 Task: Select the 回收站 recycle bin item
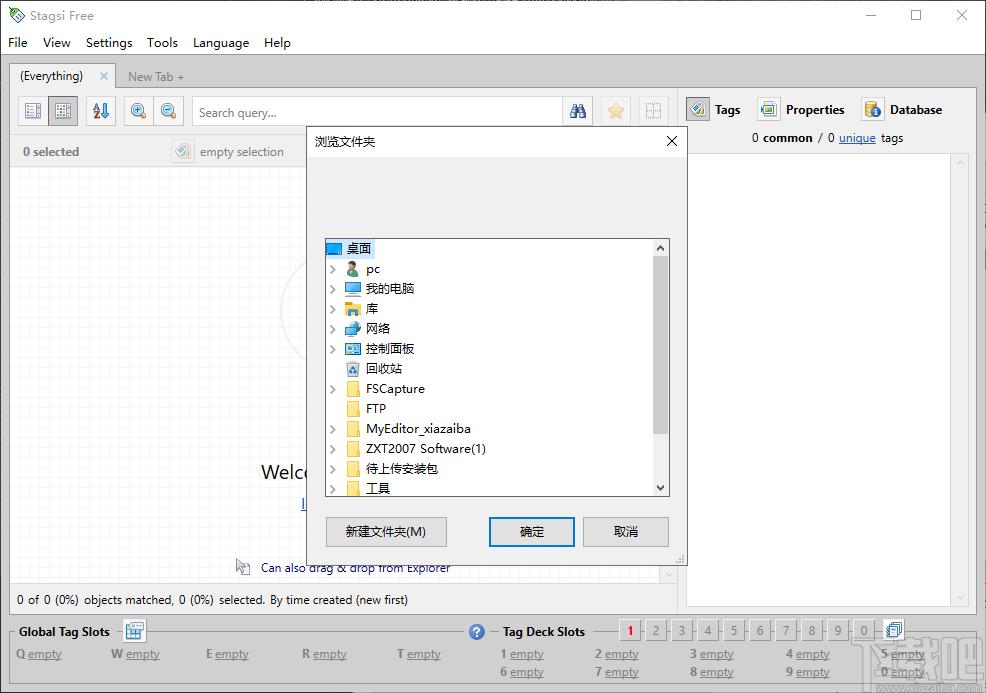coord(384,369)
